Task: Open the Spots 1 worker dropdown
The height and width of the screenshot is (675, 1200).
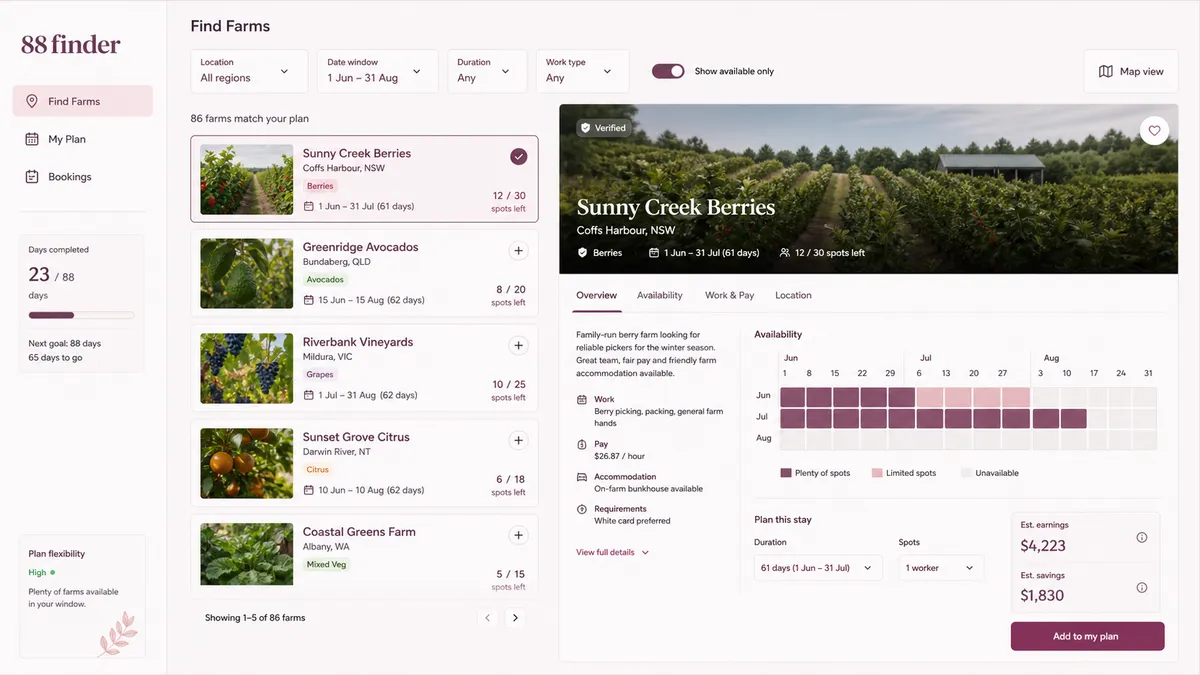Action: pos(941,568)
